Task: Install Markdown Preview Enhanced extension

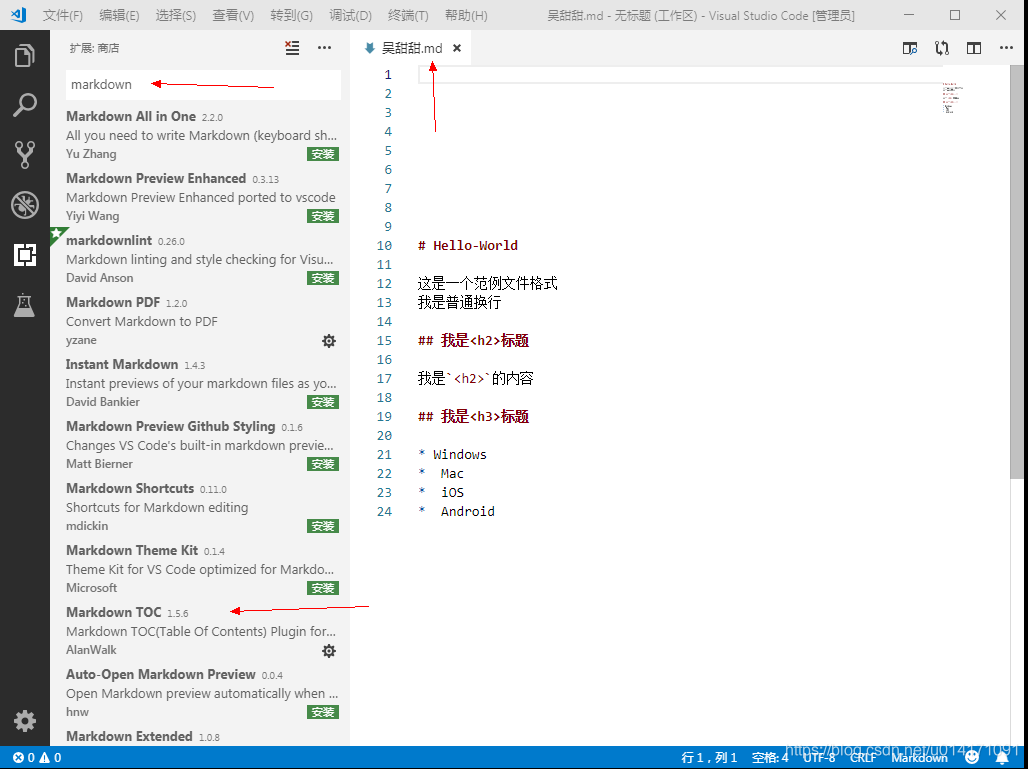Action: [323, 216]
